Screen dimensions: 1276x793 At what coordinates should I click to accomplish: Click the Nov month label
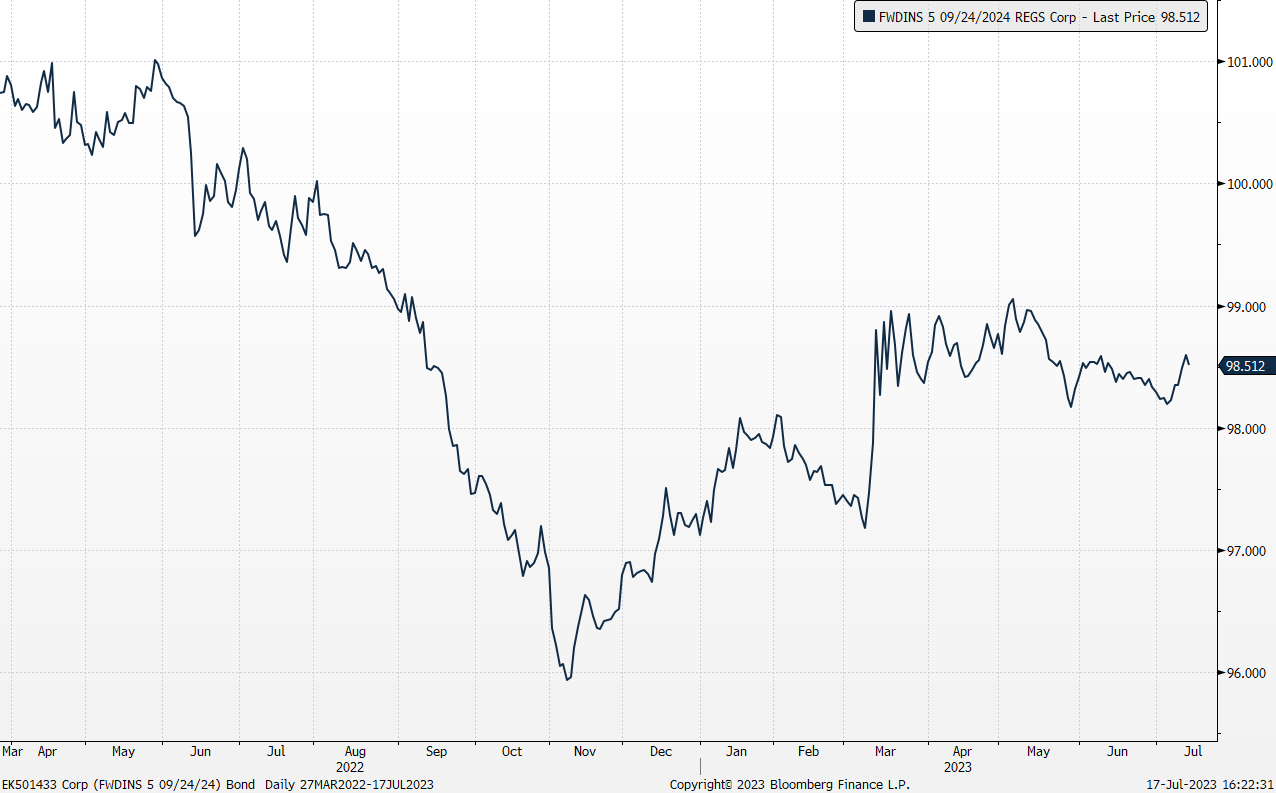coord(585,751)
